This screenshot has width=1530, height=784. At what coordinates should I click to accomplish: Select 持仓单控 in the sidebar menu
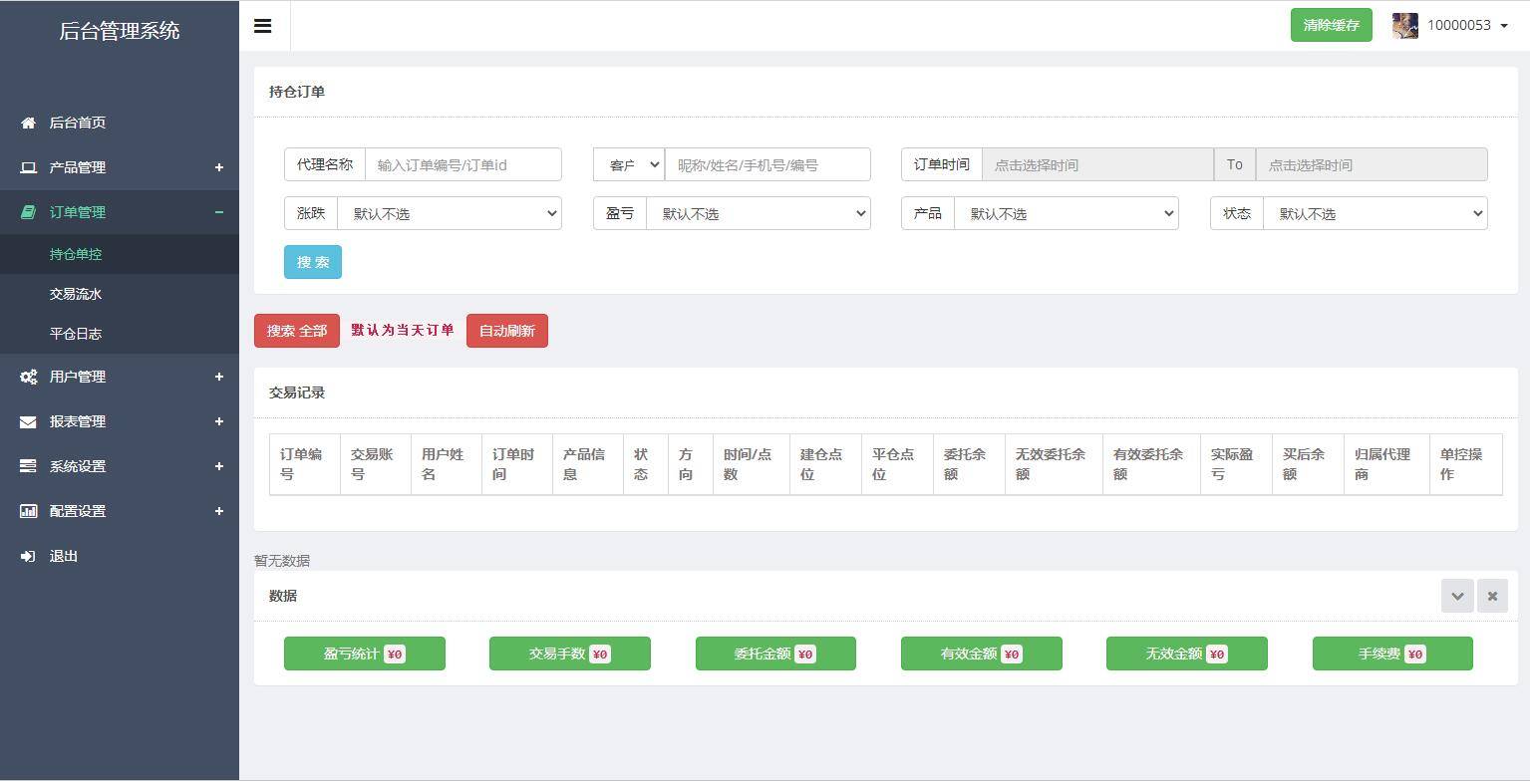[75, 254]
